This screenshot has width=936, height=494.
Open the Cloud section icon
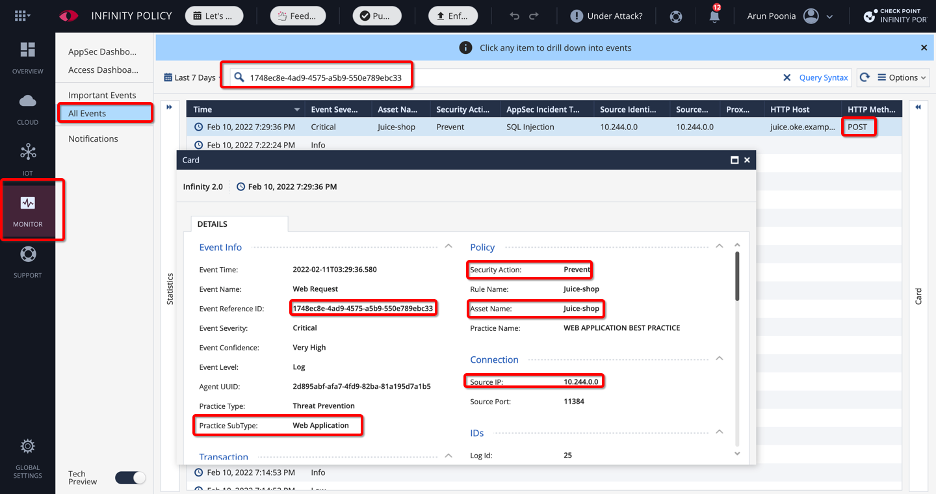[27, 105]
